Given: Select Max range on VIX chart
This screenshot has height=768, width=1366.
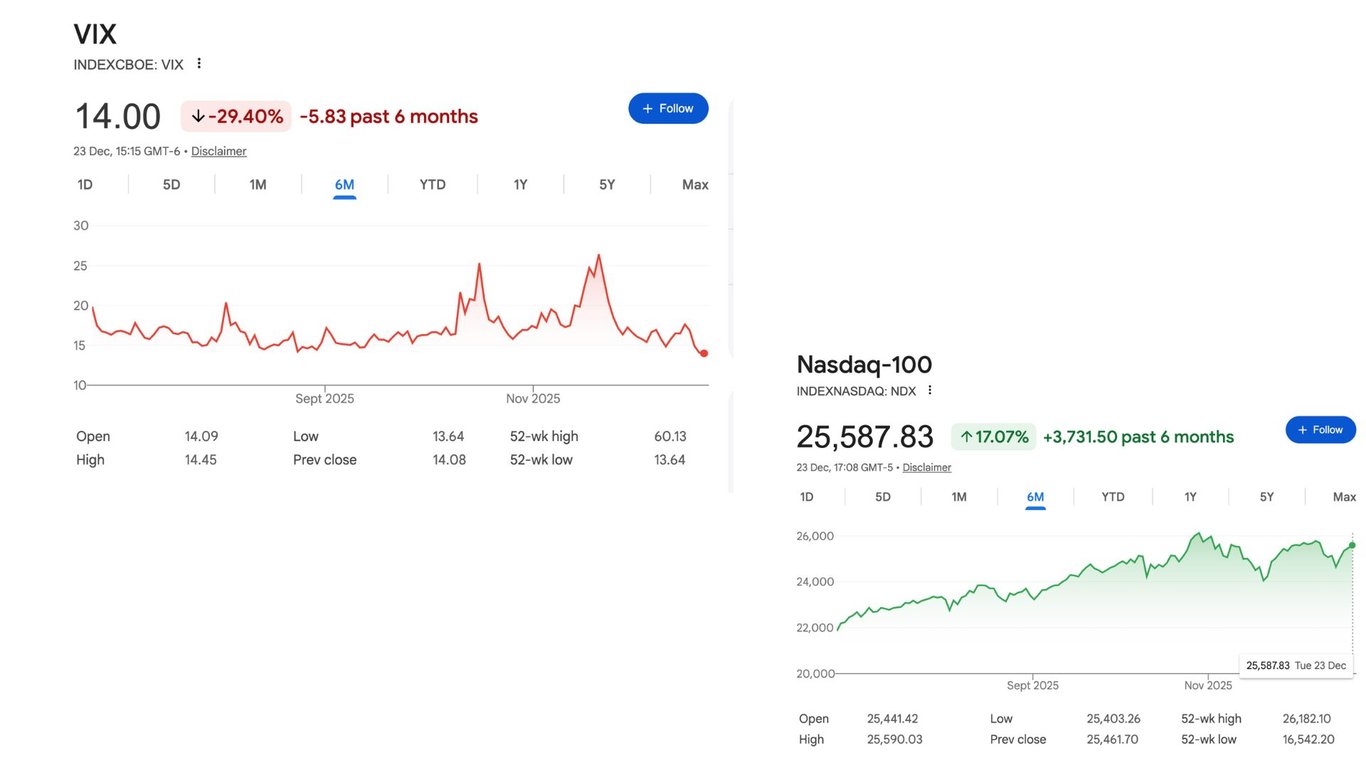Looking at the screenshot, I should point(695,185).
